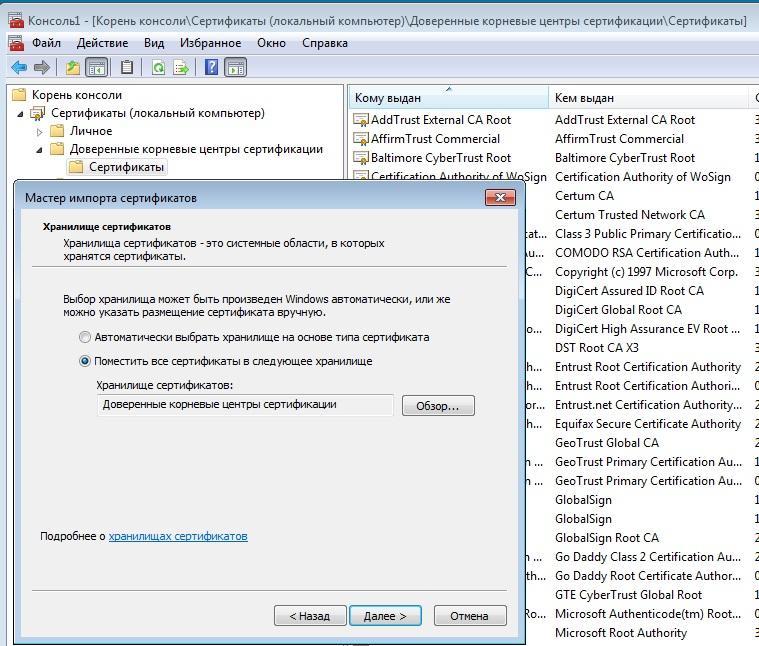This screenshot has height=646, width=759.
Task: Click certificate icon of Baltimore CyberTrust Root
Action: (x=361, y=158)
